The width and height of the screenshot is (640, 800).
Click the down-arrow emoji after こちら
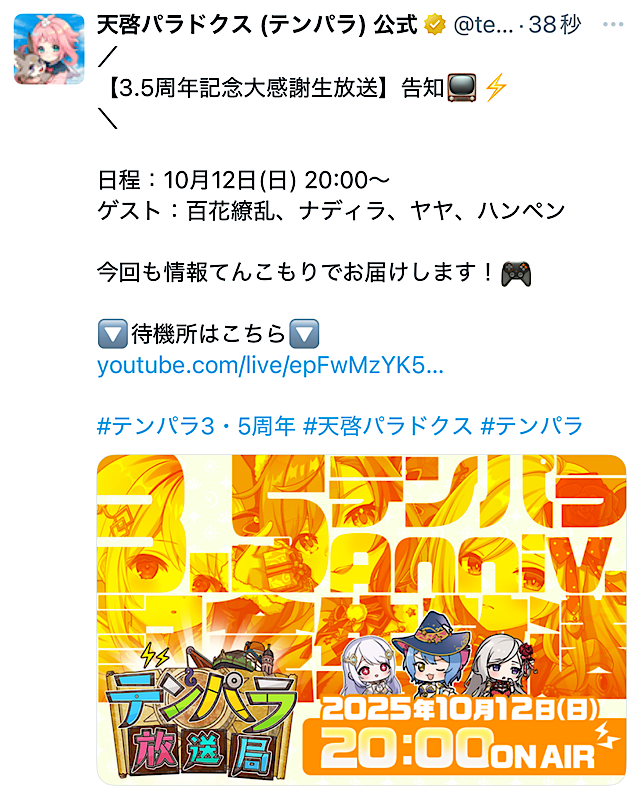click(x=304, y=334)
